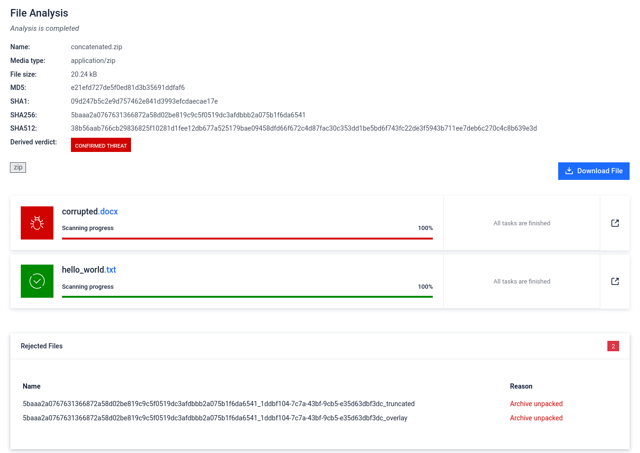Viewport: 640px width, 453px height.
Task: Click the Analysis is completed status text
Action: (x=44, y=28)
